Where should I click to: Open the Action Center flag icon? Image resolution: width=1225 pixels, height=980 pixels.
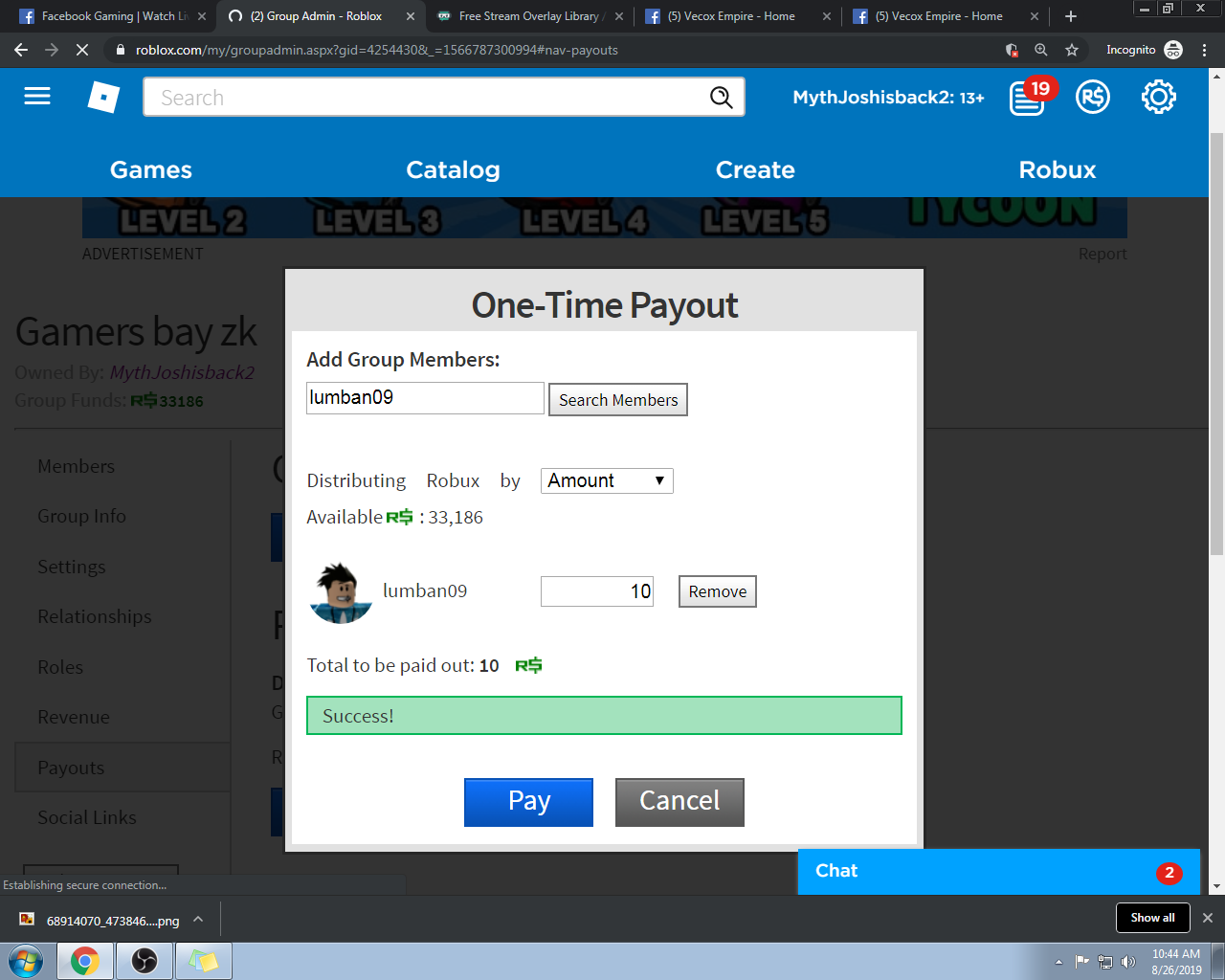[1082, 962]
